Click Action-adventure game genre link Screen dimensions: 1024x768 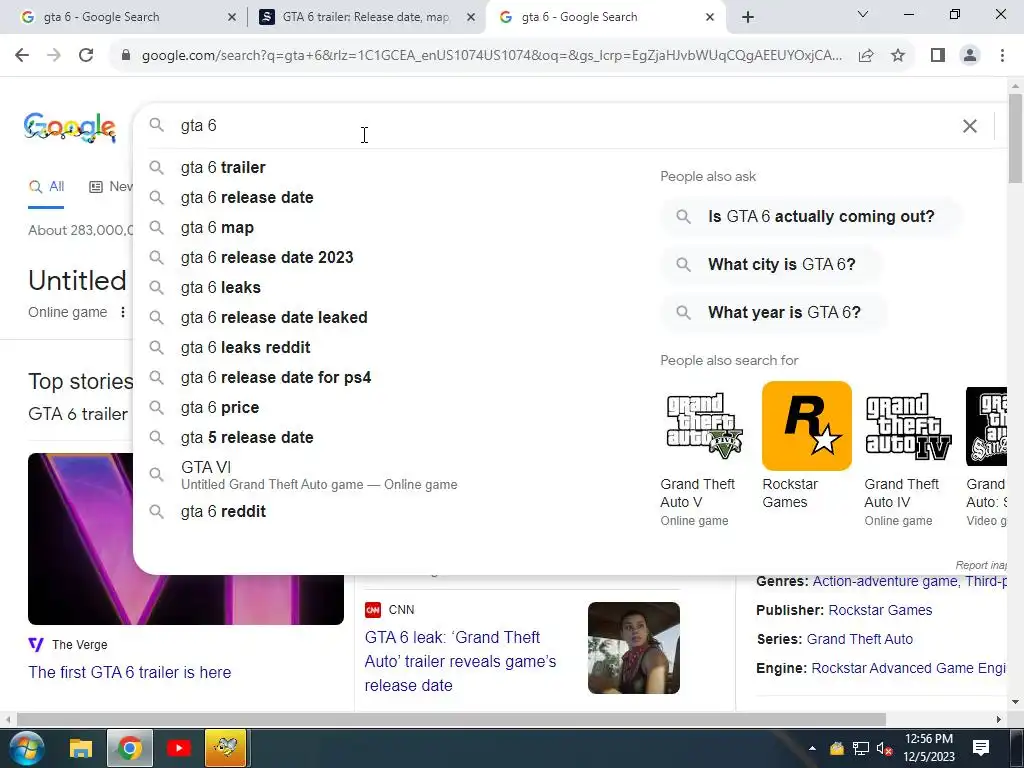click(x=884, y=581)
